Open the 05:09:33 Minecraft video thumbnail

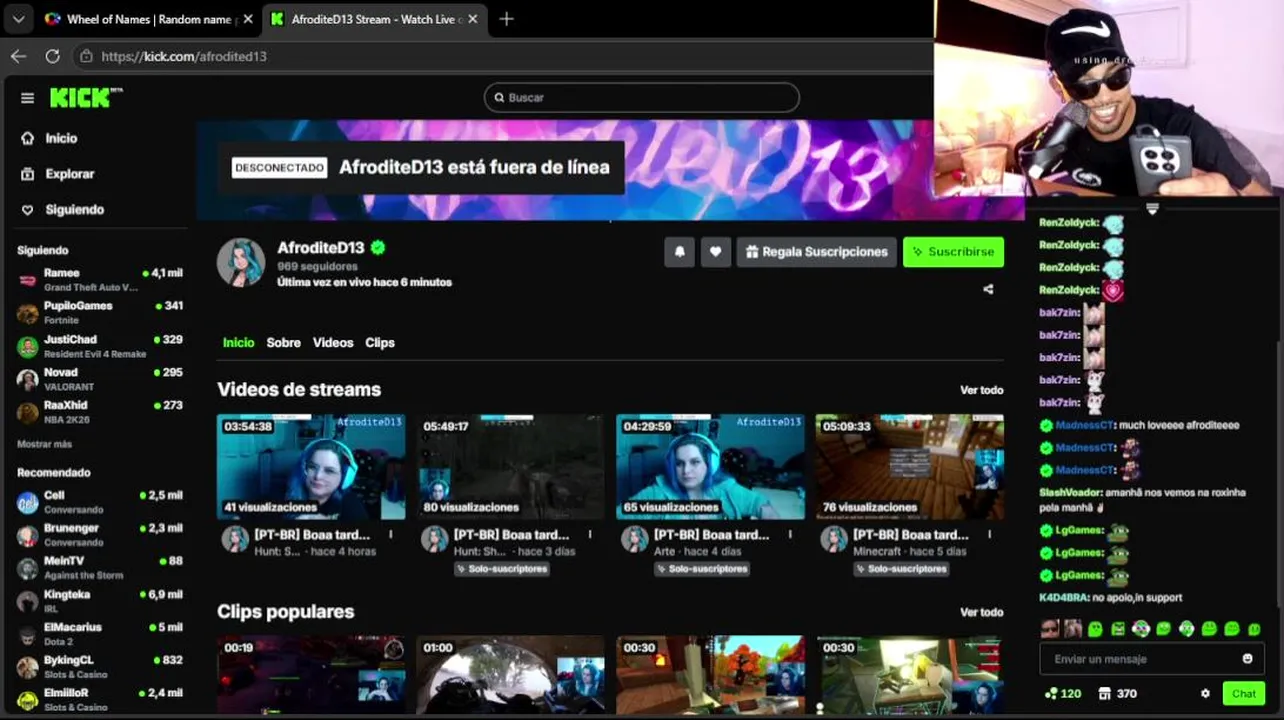coord(910,467)
